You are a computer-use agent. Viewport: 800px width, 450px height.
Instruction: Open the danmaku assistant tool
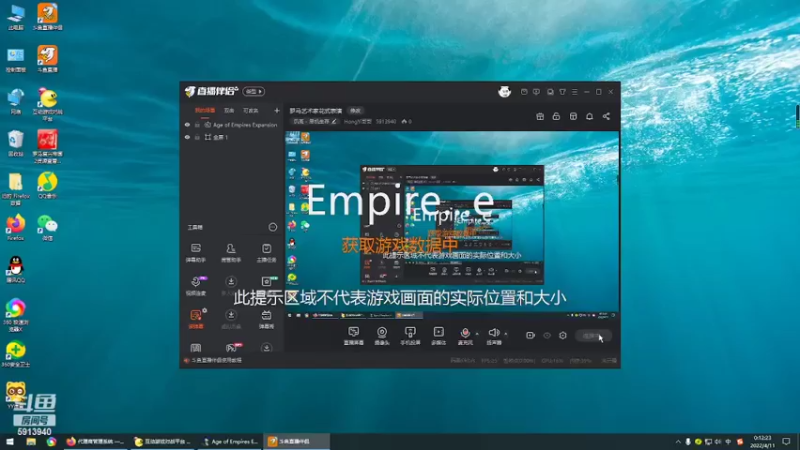196,253
